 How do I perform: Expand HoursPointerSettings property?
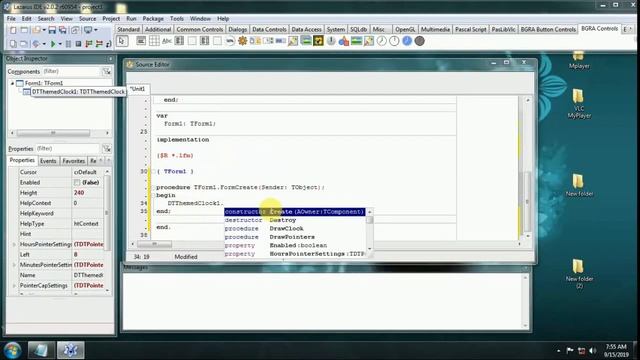14,244
